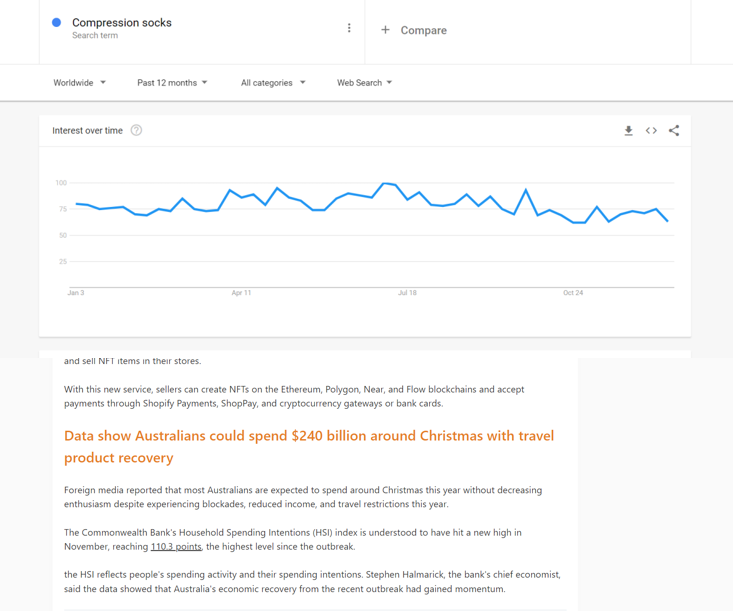Select the Oct 24 date label on the axis
Viewport: 733px width, 611px height.
pos(573,293)
